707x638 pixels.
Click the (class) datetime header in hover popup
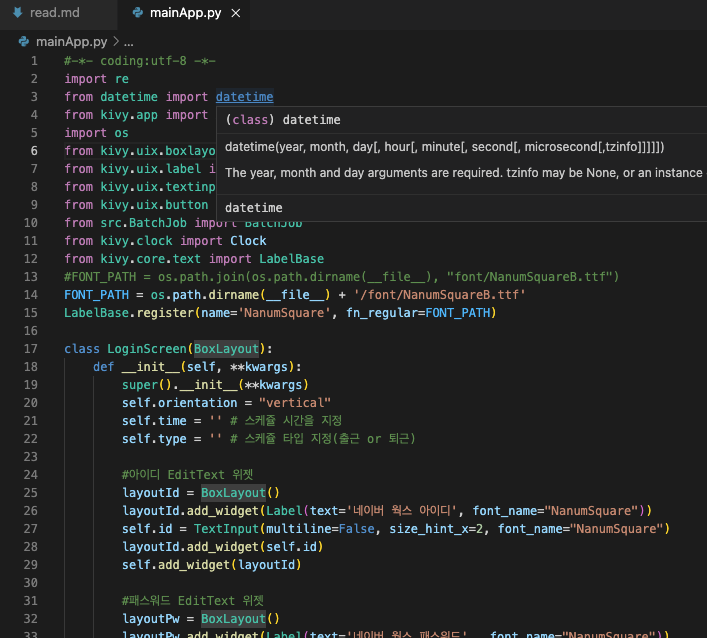(x=283, y=120)
